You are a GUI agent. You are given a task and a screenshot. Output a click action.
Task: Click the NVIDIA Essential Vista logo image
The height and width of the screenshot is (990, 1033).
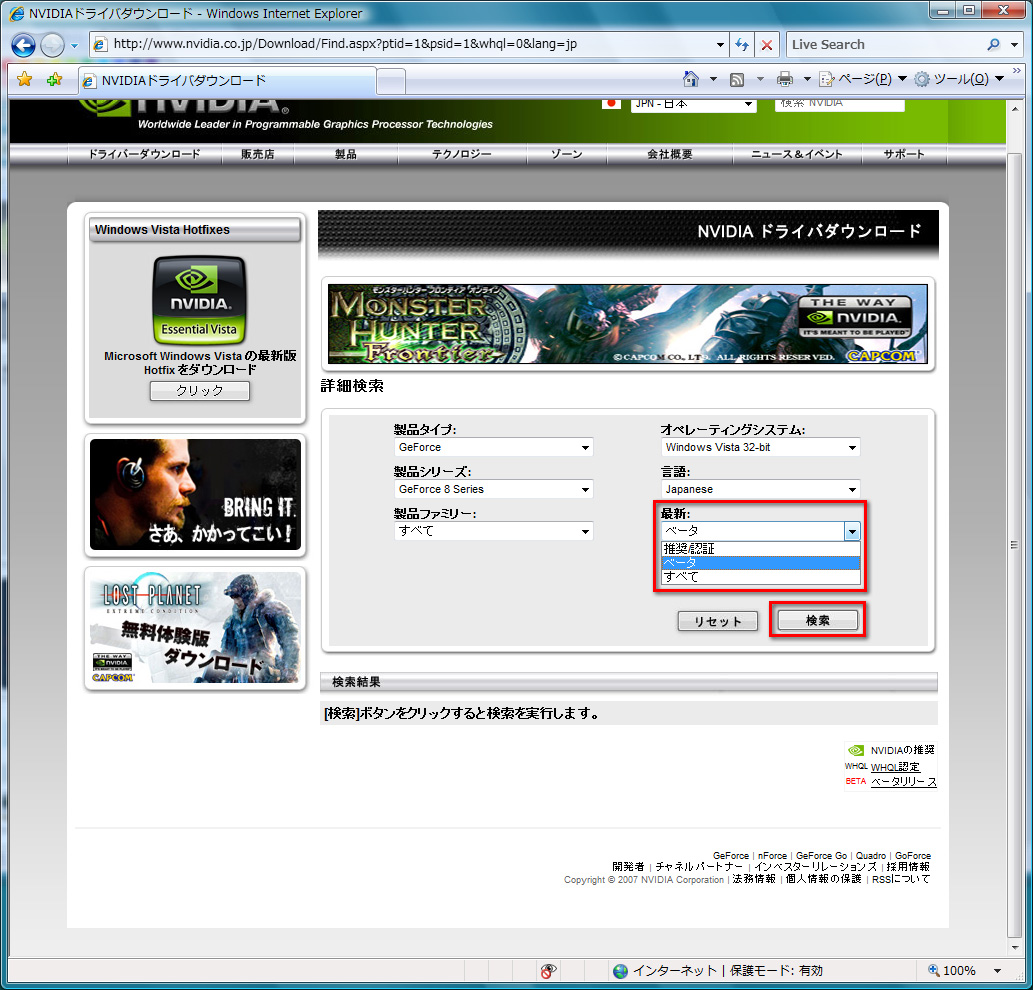click(x=199, y=300)
